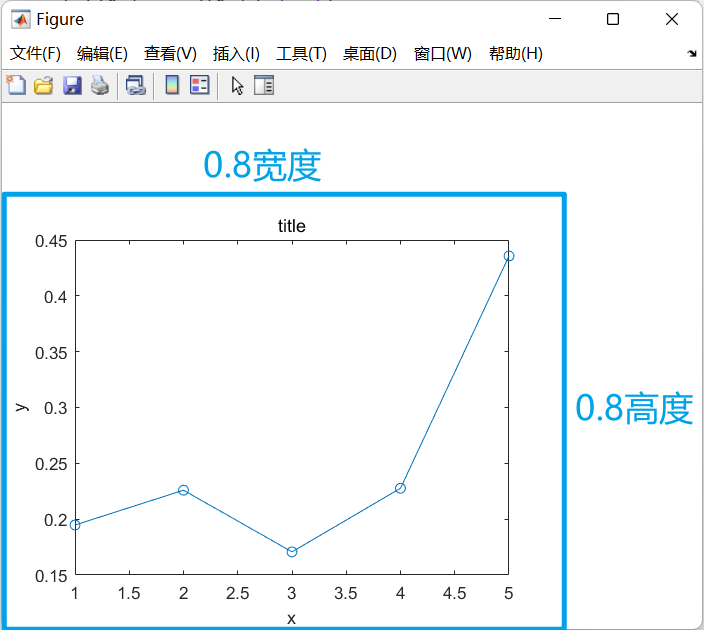Click the dock figure arrow at the menu bar's right end
The width and height of the screenshot is (704, 630).
pos(692,53)
